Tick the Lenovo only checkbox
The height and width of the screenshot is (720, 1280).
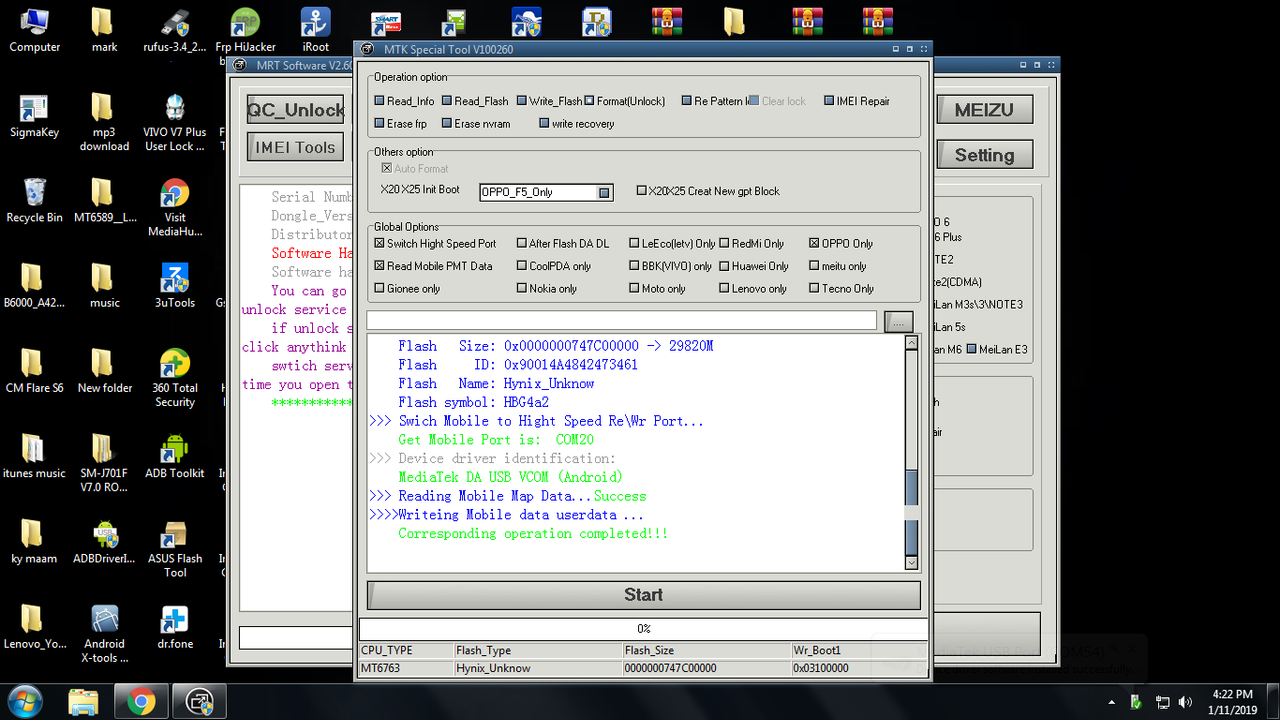(724, 289)
